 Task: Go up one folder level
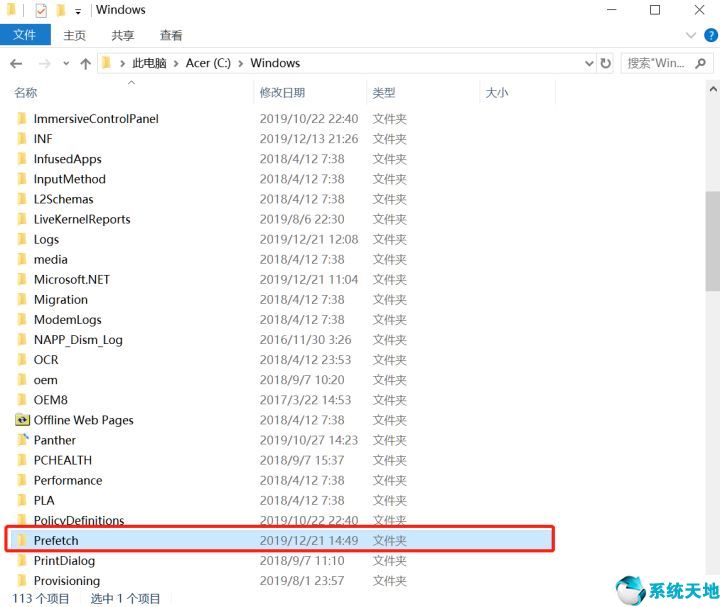tap(85, 63)
